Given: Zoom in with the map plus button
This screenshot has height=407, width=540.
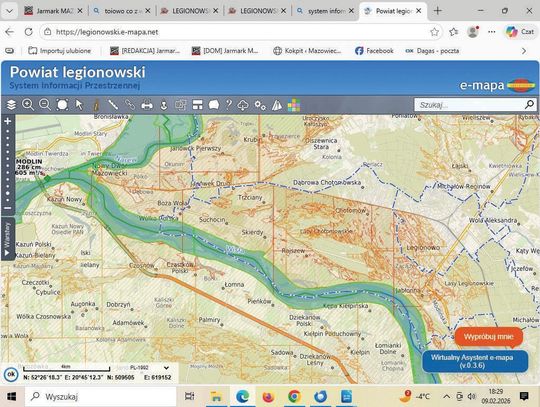Looking at the screenshot, I should [8, 121].
